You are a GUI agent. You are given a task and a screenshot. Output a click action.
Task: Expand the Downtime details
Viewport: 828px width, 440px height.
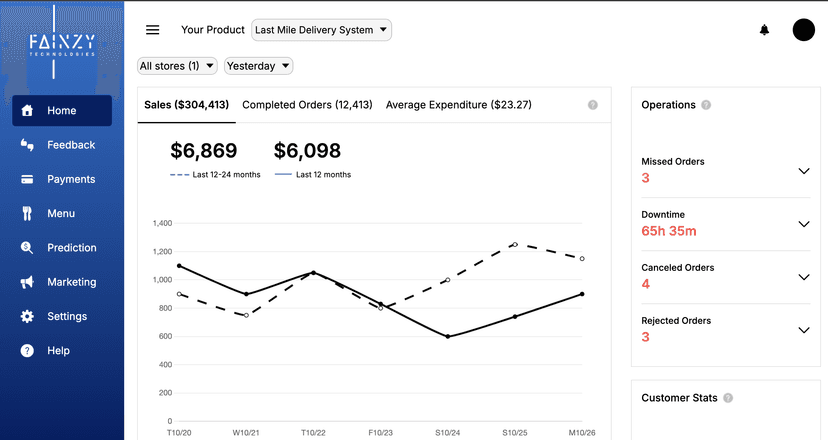[804, 224]
